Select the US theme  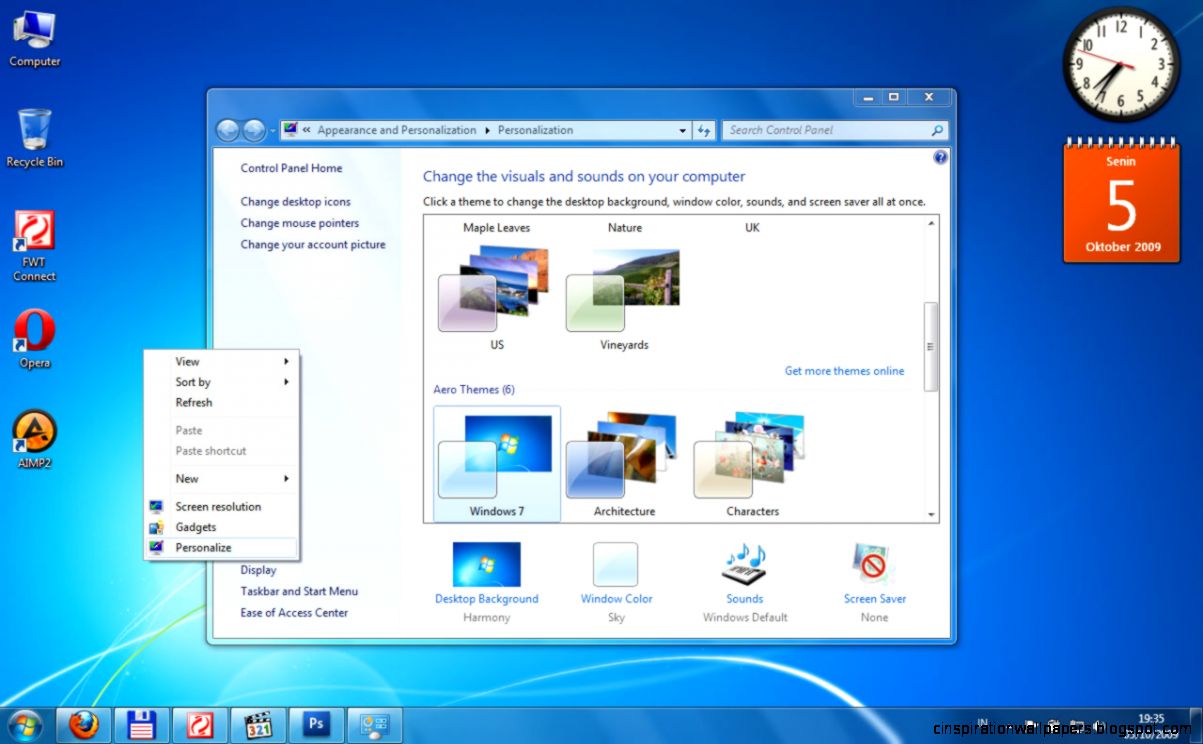497,298
